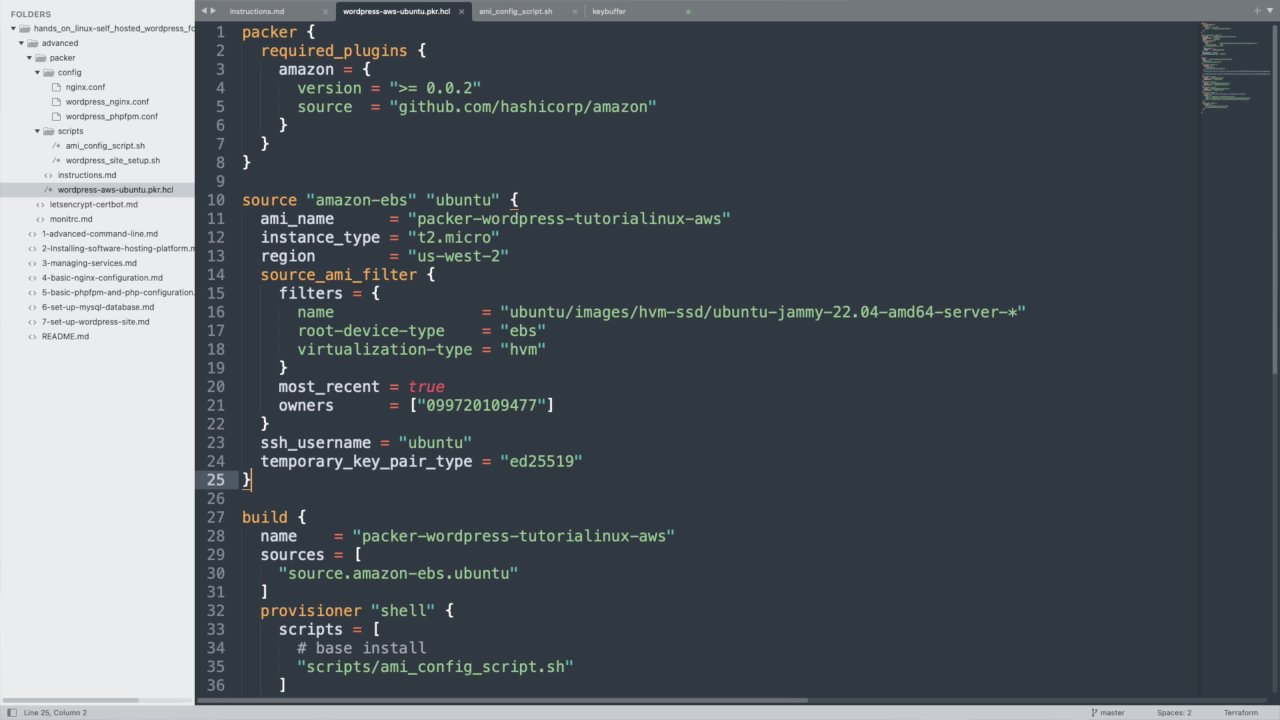Change syntax via Terraform status label
Image resolution: width=1280 pixels, height=720 pixels.
(1240, 712)
